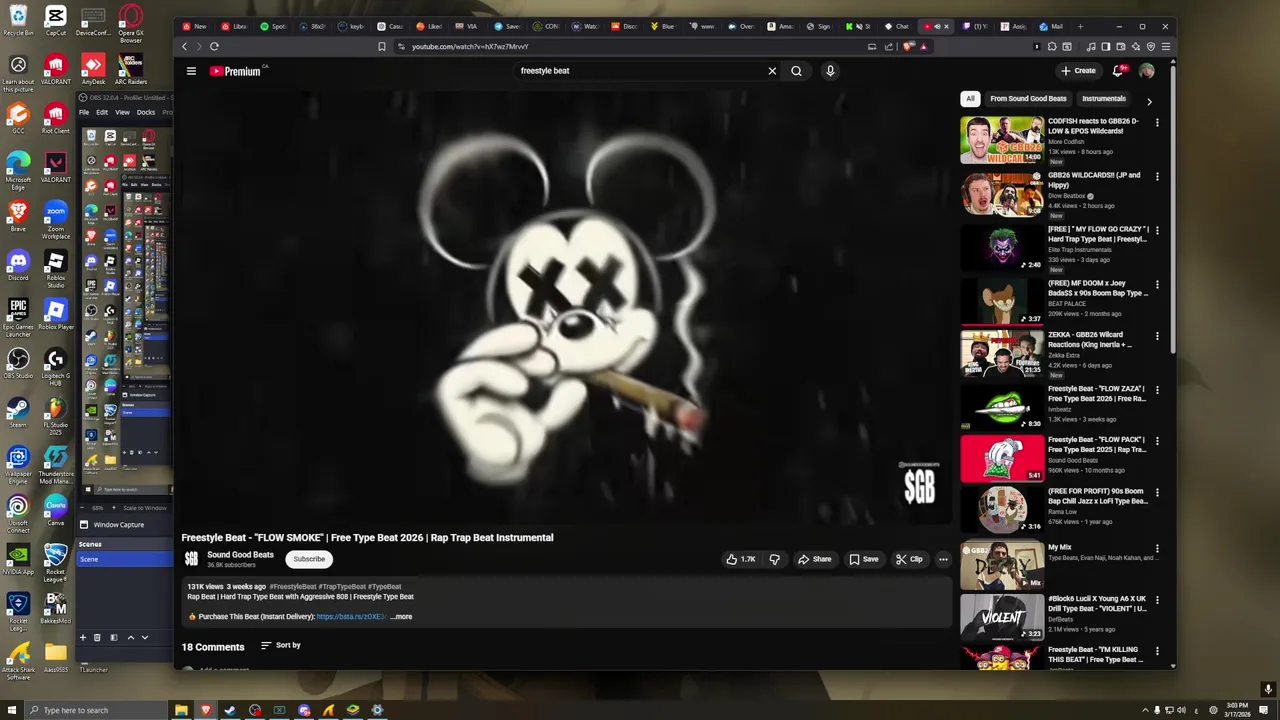Viewport: 1280px width, 720px height.
Task: Open the Sound Good Beats channel name
Action: point(240,555)
